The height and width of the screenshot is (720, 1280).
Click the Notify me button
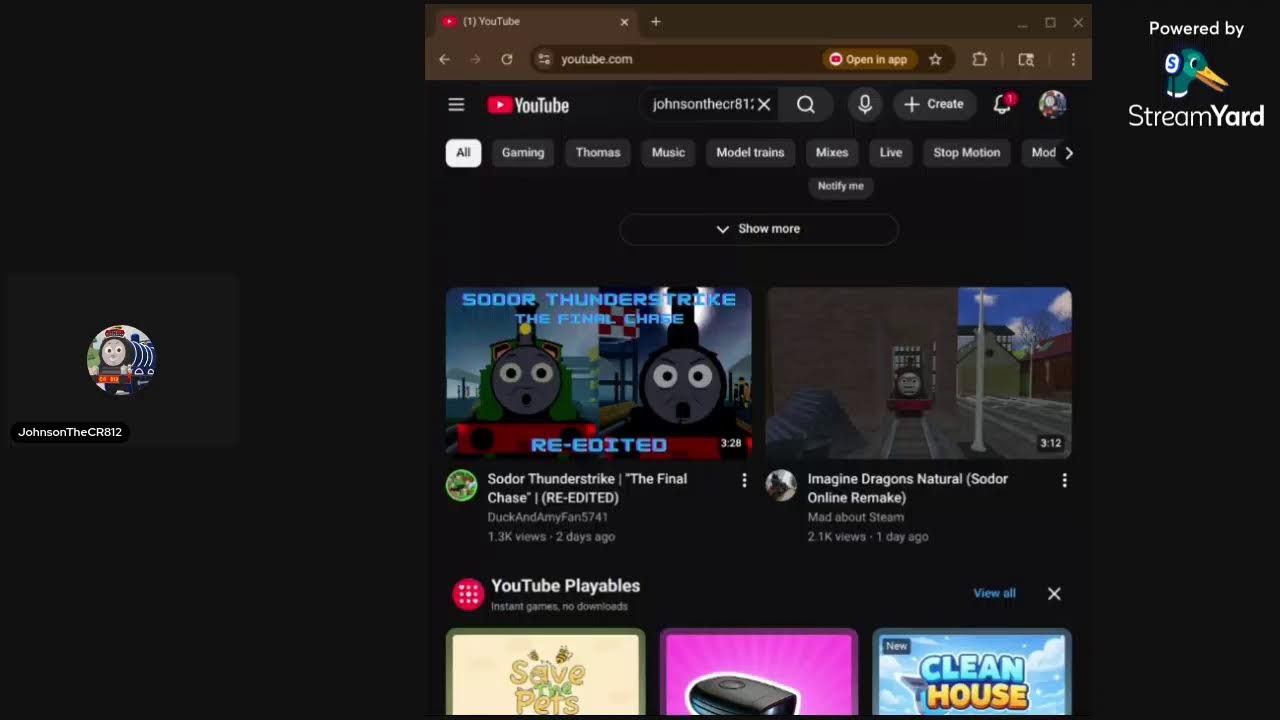click(840, 186)
